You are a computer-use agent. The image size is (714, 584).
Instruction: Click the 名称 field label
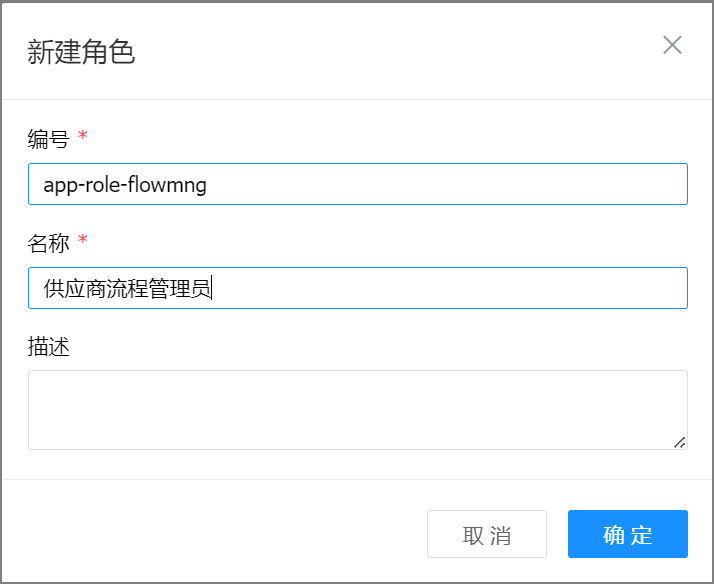[48, 243]
